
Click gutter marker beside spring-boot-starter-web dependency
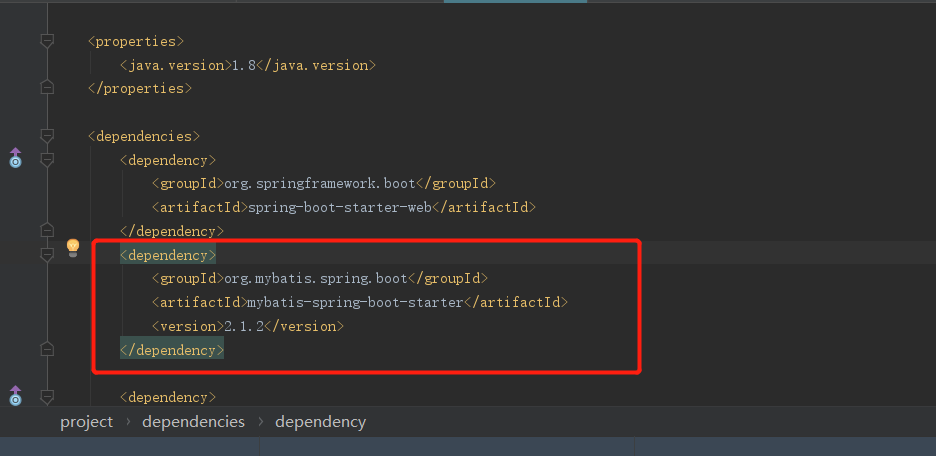coord(16,158)
